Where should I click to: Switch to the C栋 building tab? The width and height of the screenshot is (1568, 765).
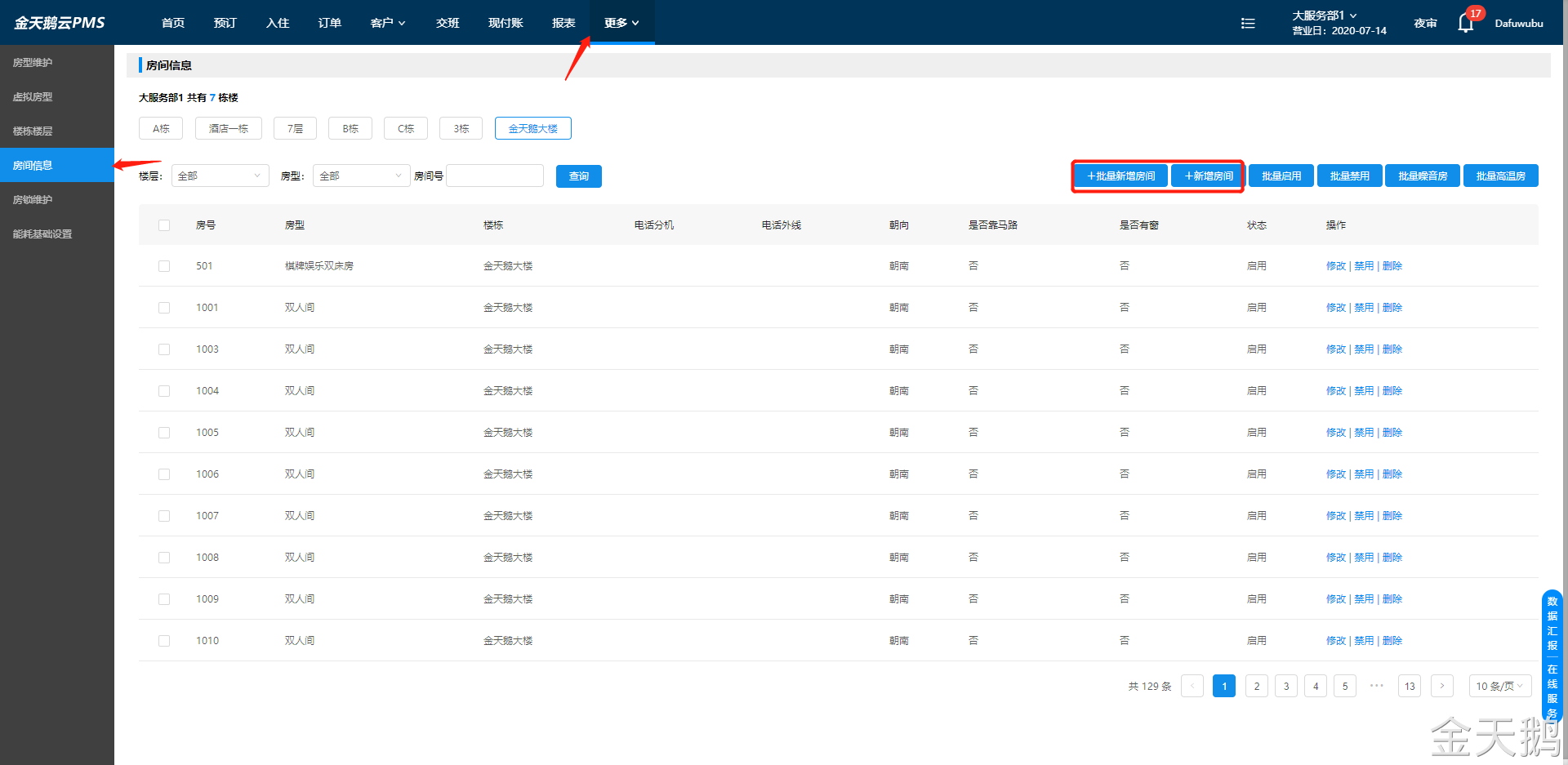(406, 128)
